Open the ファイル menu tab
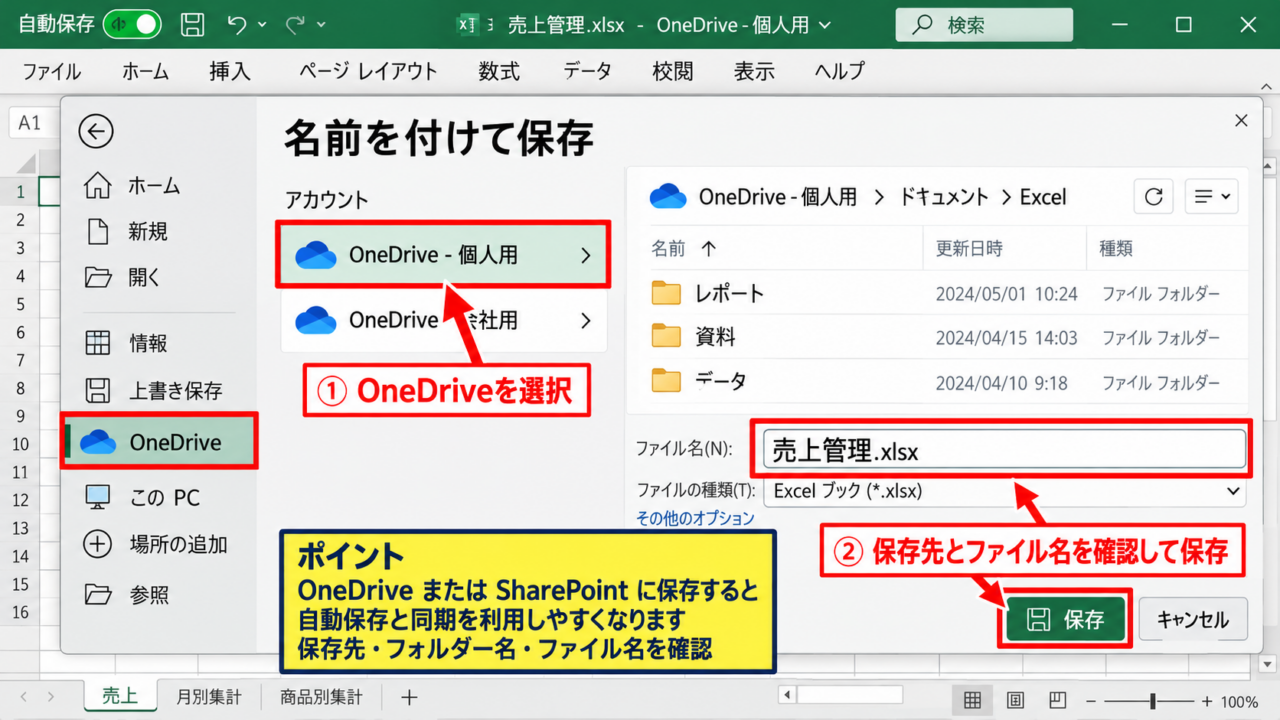Image resolution: width=1280 pixels, height=720 pixels. (51, 71)
